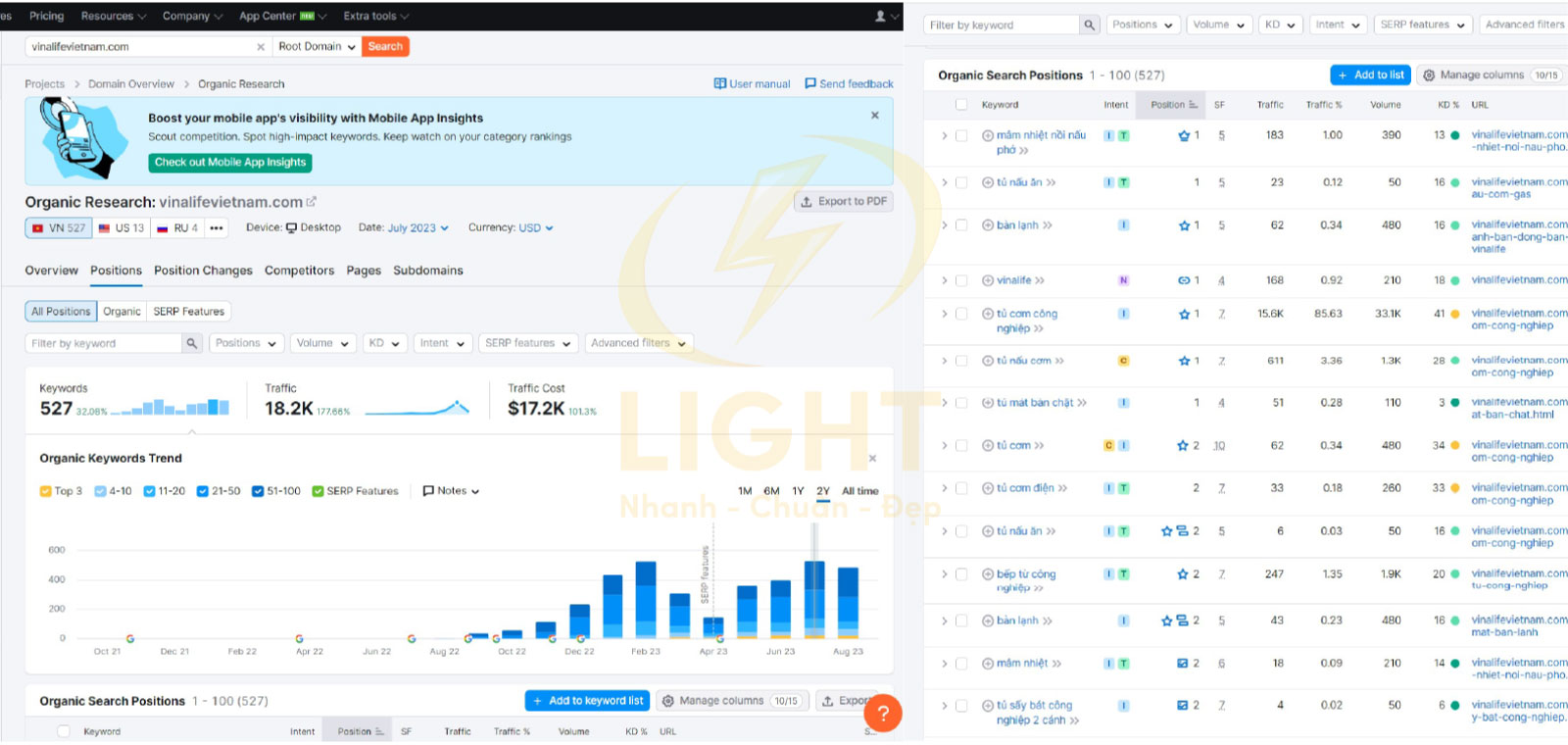Click the VN 527 database flag button
Viewport: 1568px width, 745px height.
click(x=59, y=228)
